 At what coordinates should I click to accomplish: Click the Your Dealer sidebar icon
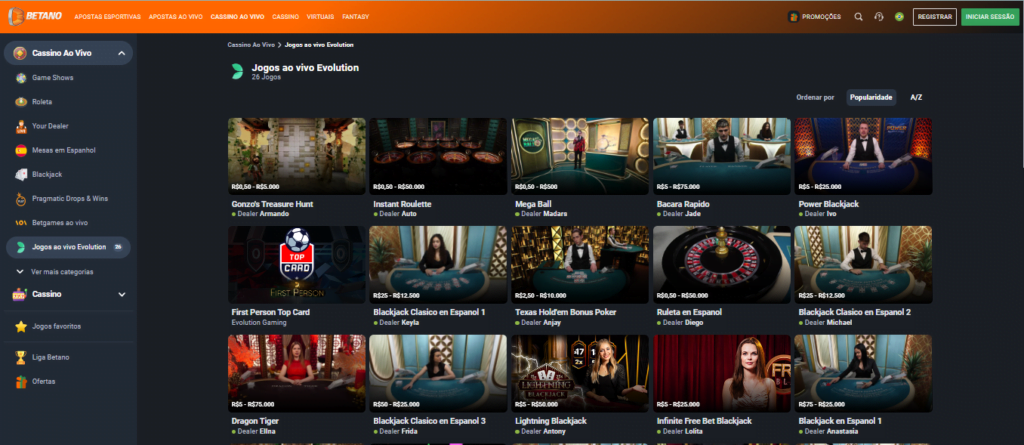21,126
